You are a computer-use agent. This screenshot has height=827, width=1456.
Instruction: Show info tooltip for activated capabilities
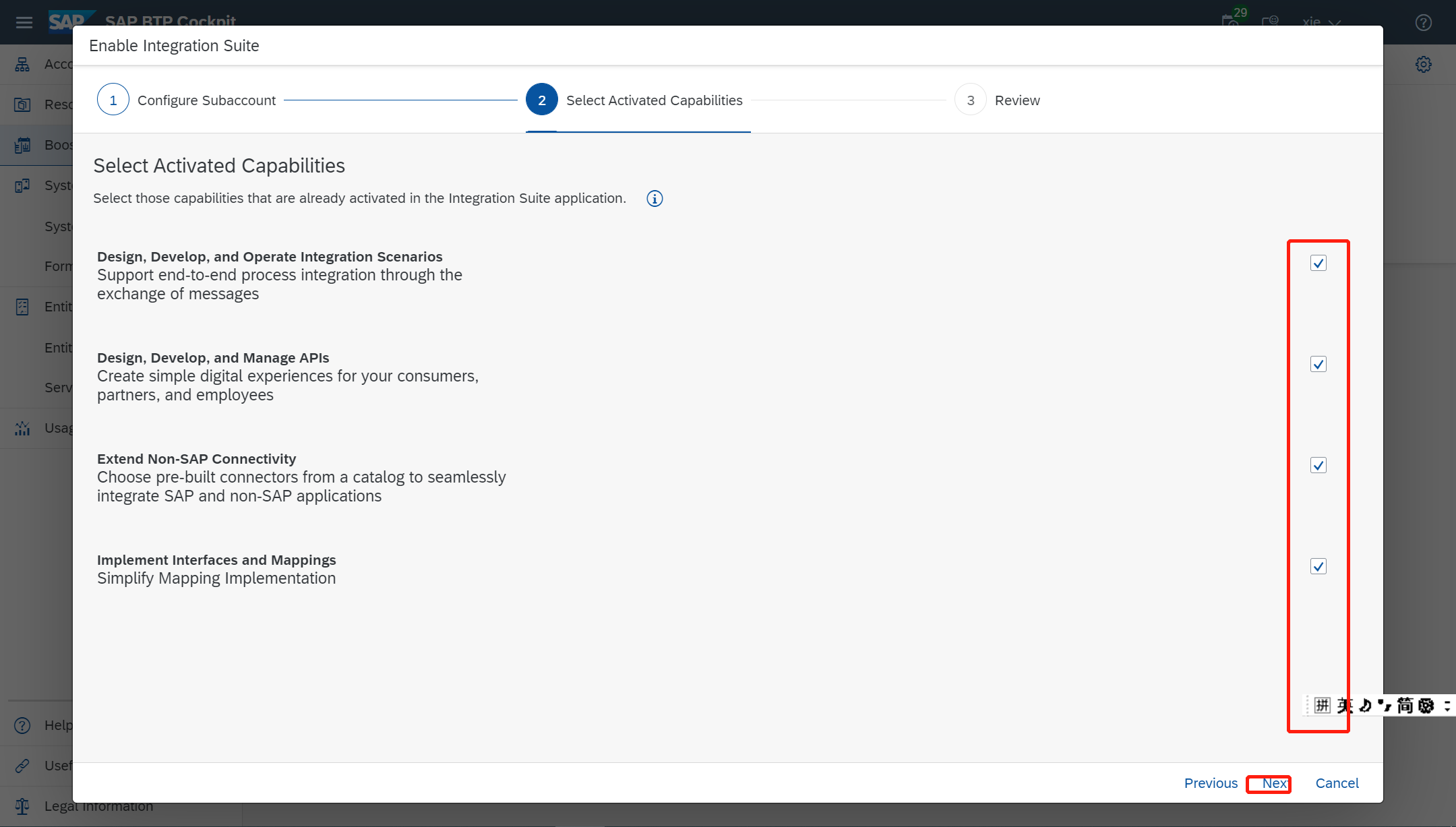click(655, 199)
